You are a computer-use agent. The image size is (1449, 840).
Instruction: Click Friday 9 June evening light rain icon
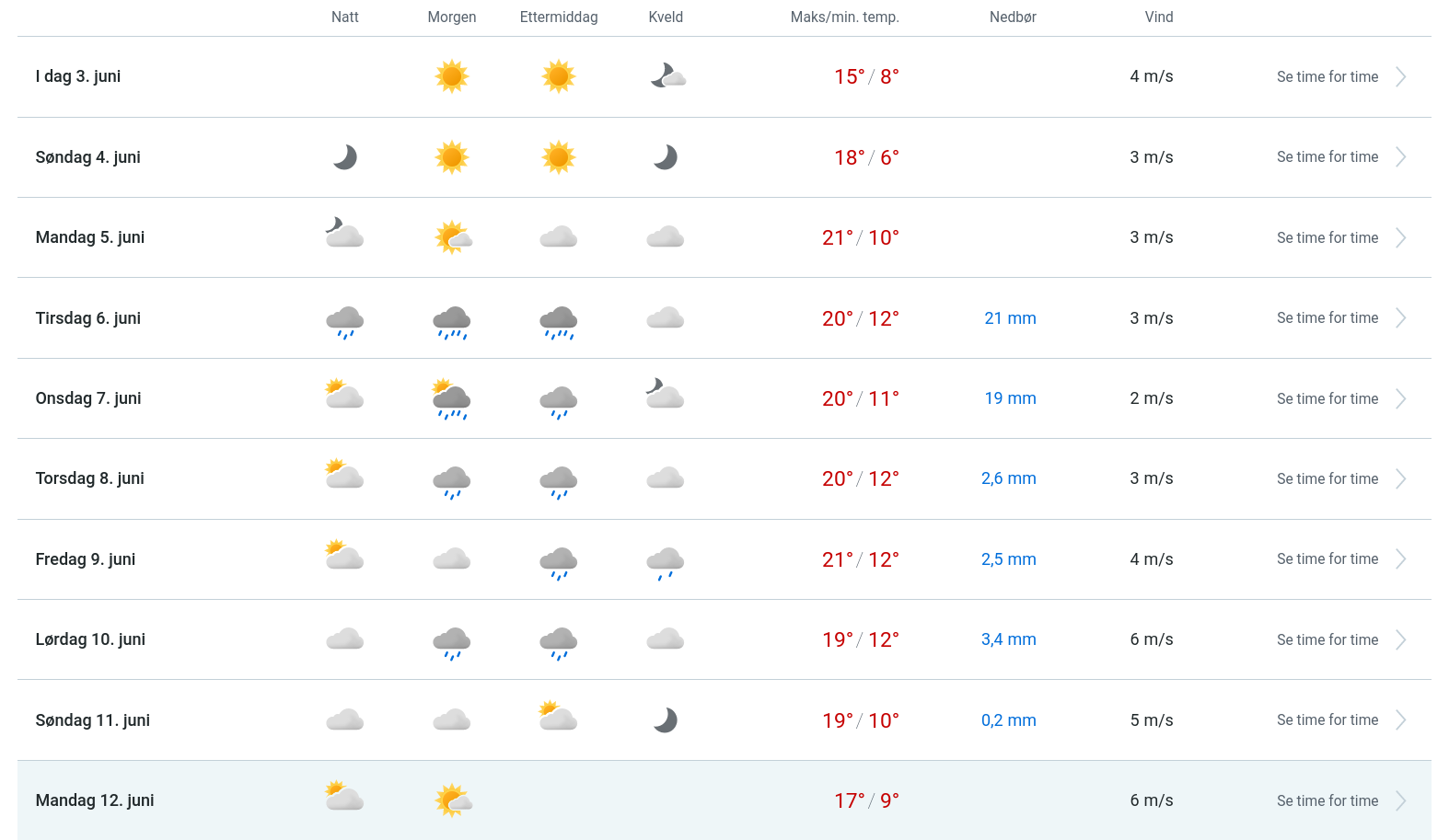665,561
